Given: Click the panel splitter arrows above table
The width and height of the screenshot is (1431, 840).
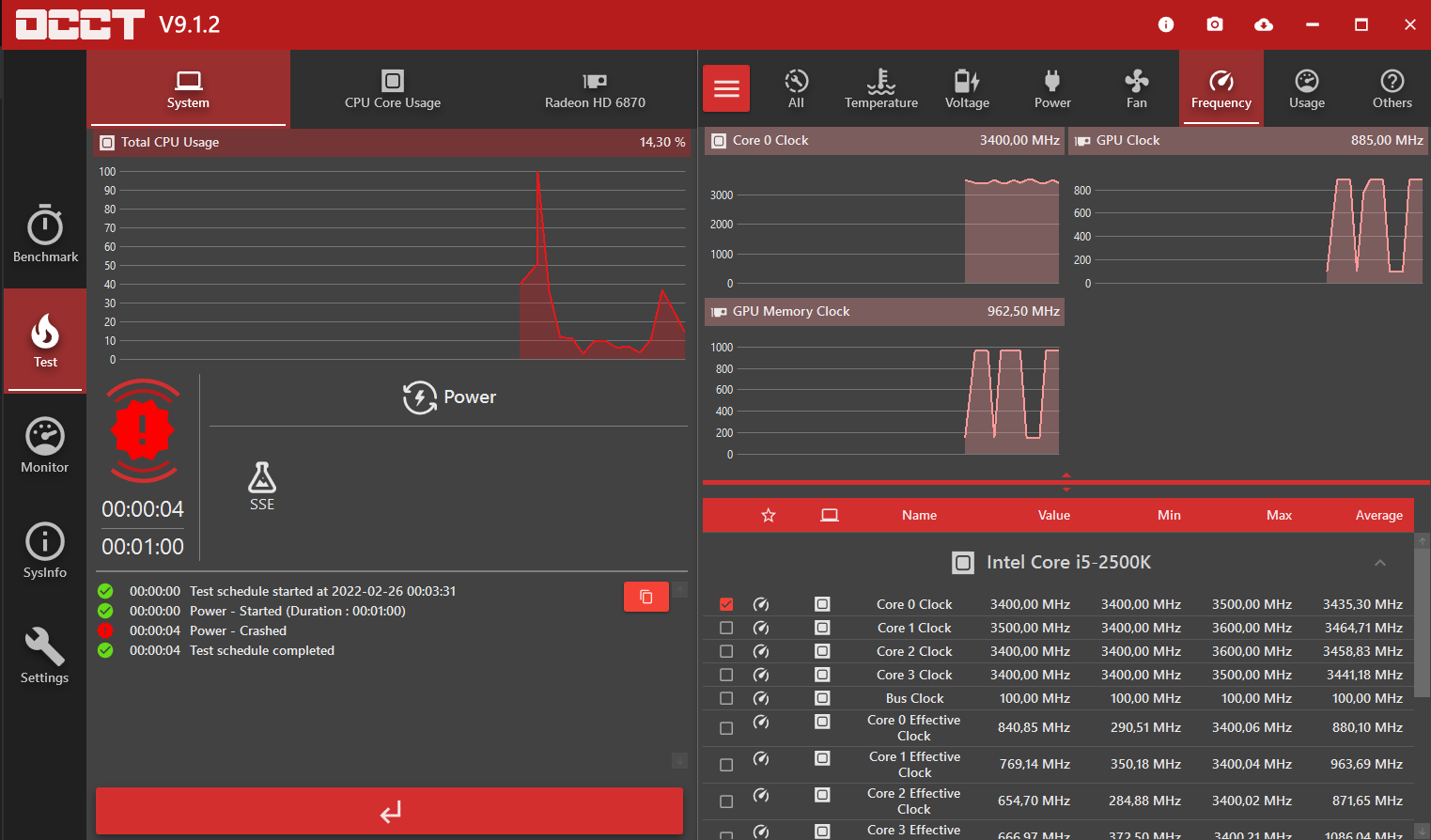Looking at the screenshot, I should point(1065,482).
